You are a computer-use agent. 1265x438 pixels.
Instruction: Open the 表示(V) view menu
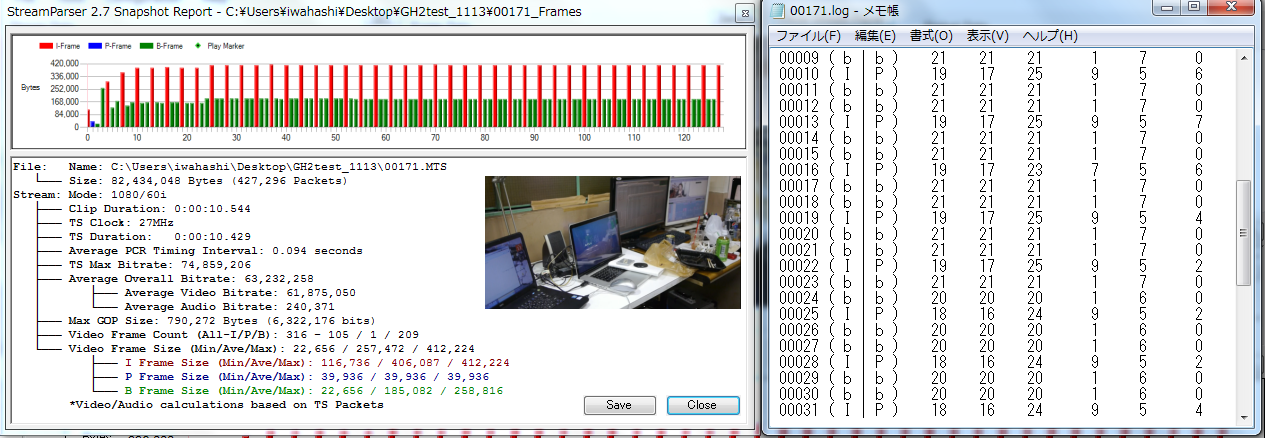point(987,36)
